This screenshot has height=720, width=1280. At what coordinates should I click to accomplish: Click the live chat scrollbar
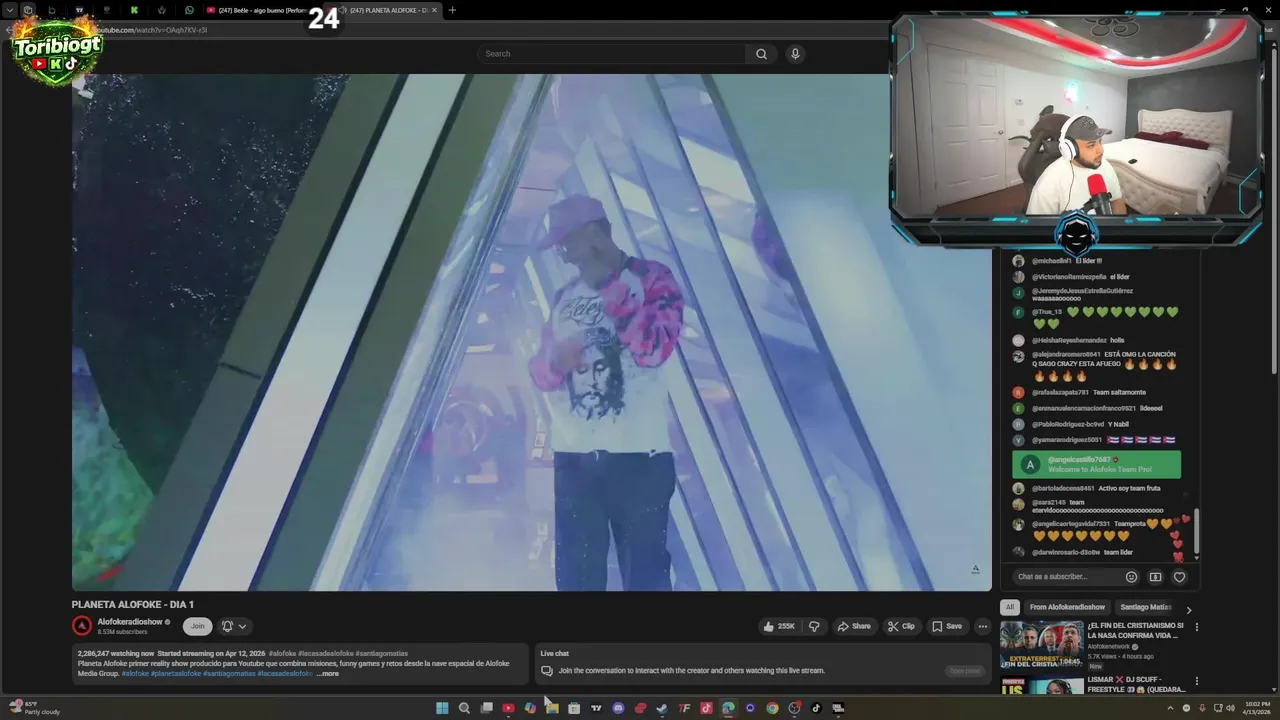(1196, 533)
